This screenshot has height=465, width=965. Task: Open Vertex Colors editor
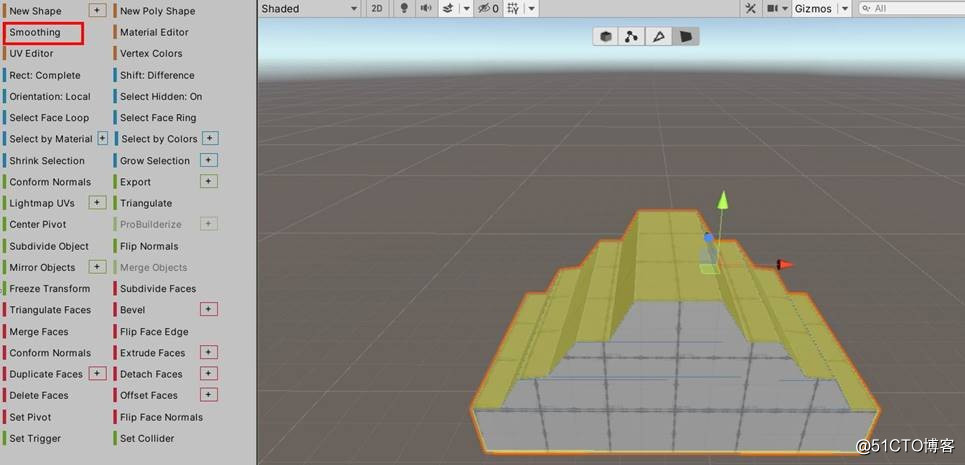point(151,54)
